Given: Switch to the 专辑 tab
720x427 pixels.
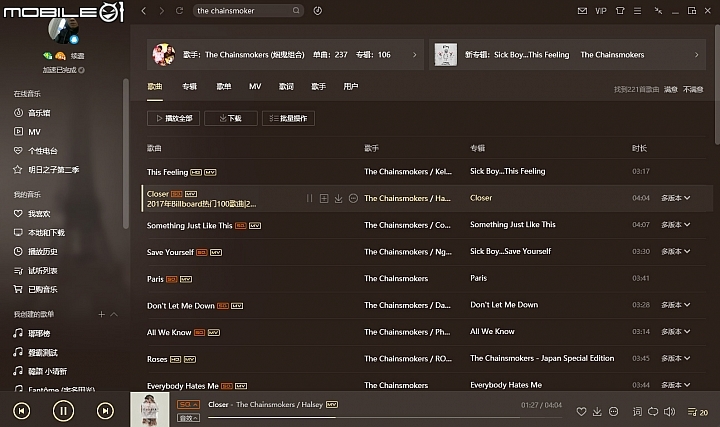Looking at the screenshot, I should [x=189, y=86].
